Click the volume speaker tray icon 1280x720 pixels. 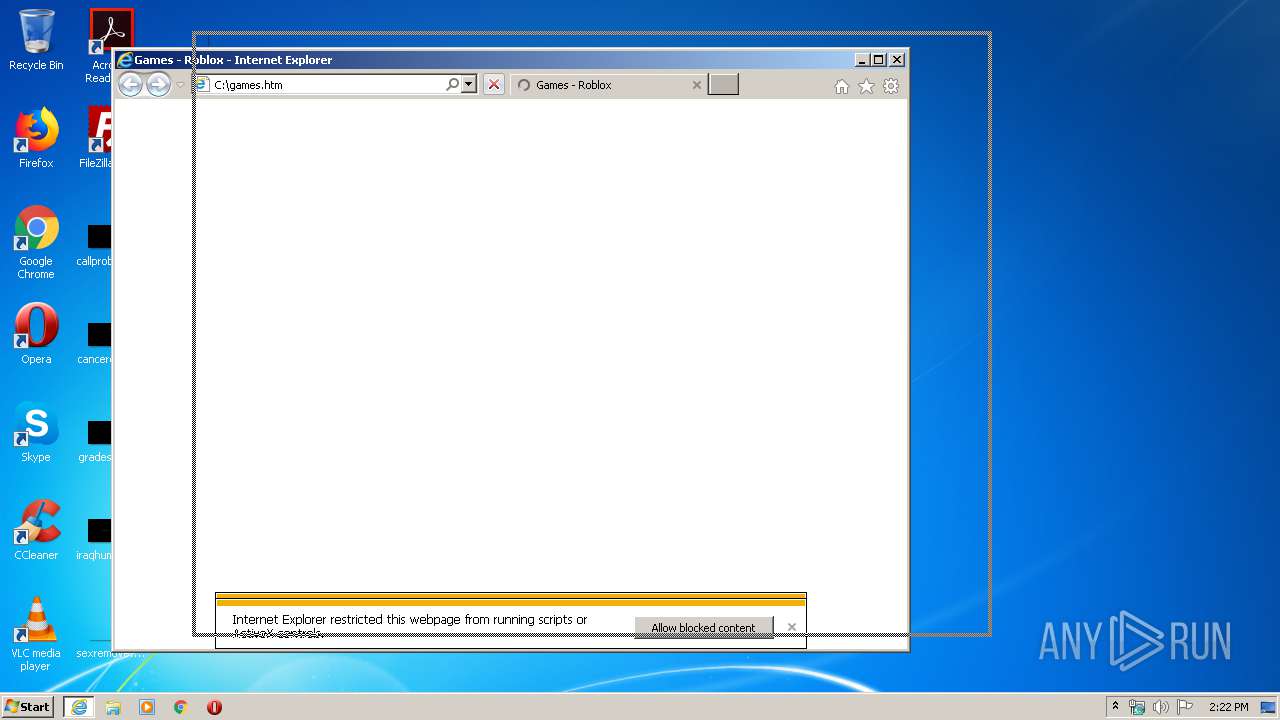pyautogui.click(x=1161, y=707)
